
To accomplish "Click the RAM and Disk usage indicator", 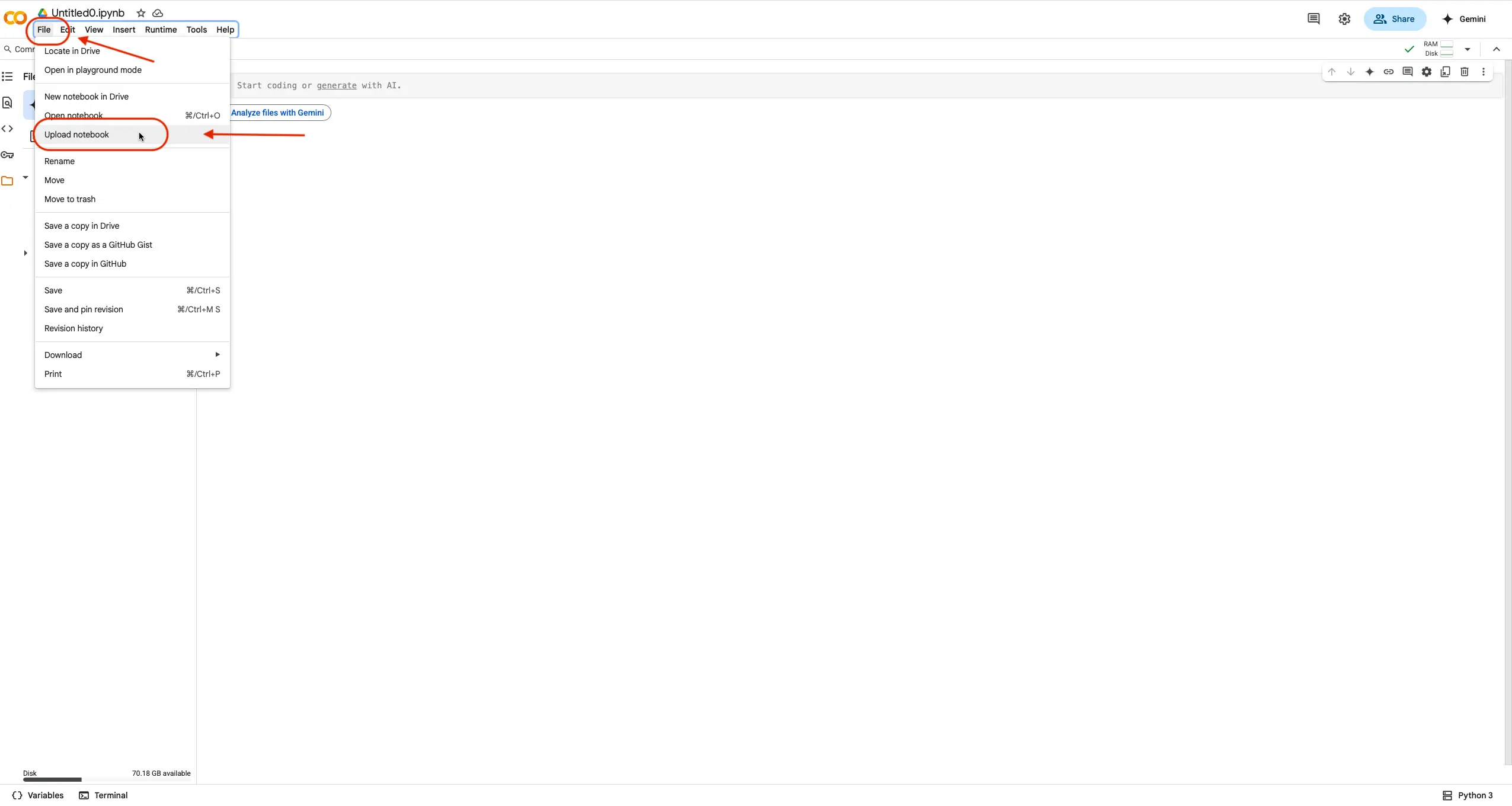I will tap(1439, 49).
